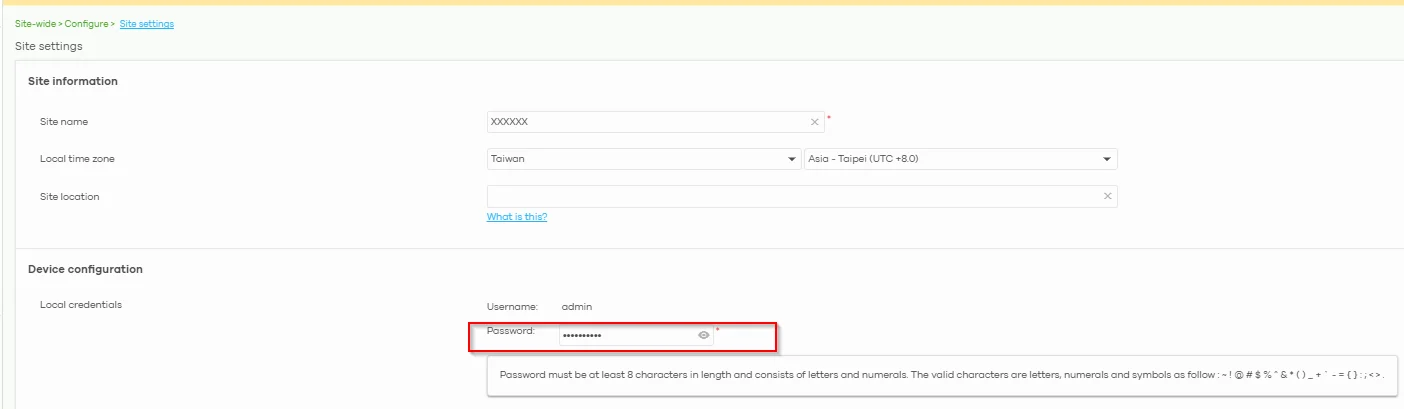
Task: Select the Device configuration section header
Action: point(85,269)
